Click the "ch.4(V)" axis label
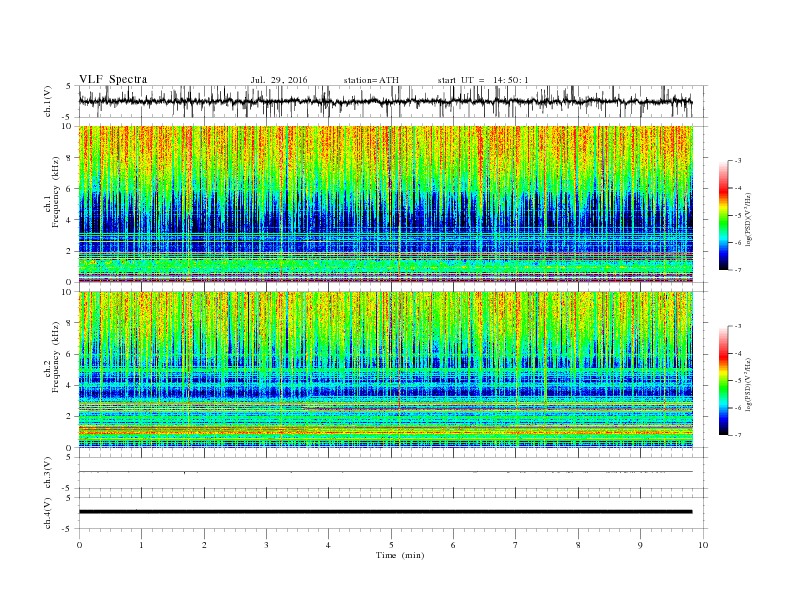This screenshot has height=612, width=792. click(x=48, y=513)
